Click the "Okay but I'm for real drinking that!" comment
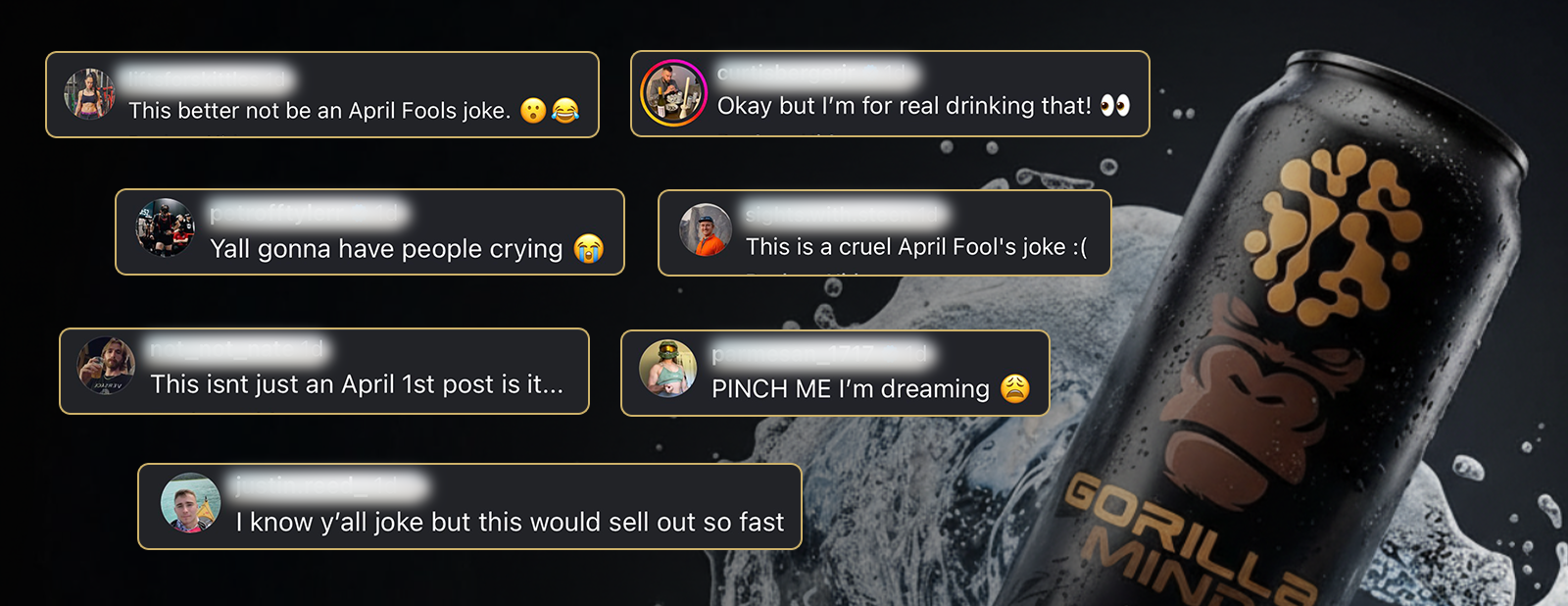Image resolution: width=1568 pixels, height=606 pixels. point(904,106)
